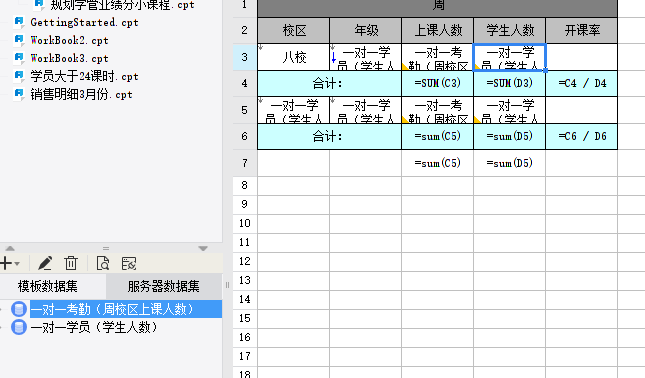This screenshot has height=378, width=645.
Task: Select the 一对一考勤 cell in row 3
Action: (x=437, y=57)
